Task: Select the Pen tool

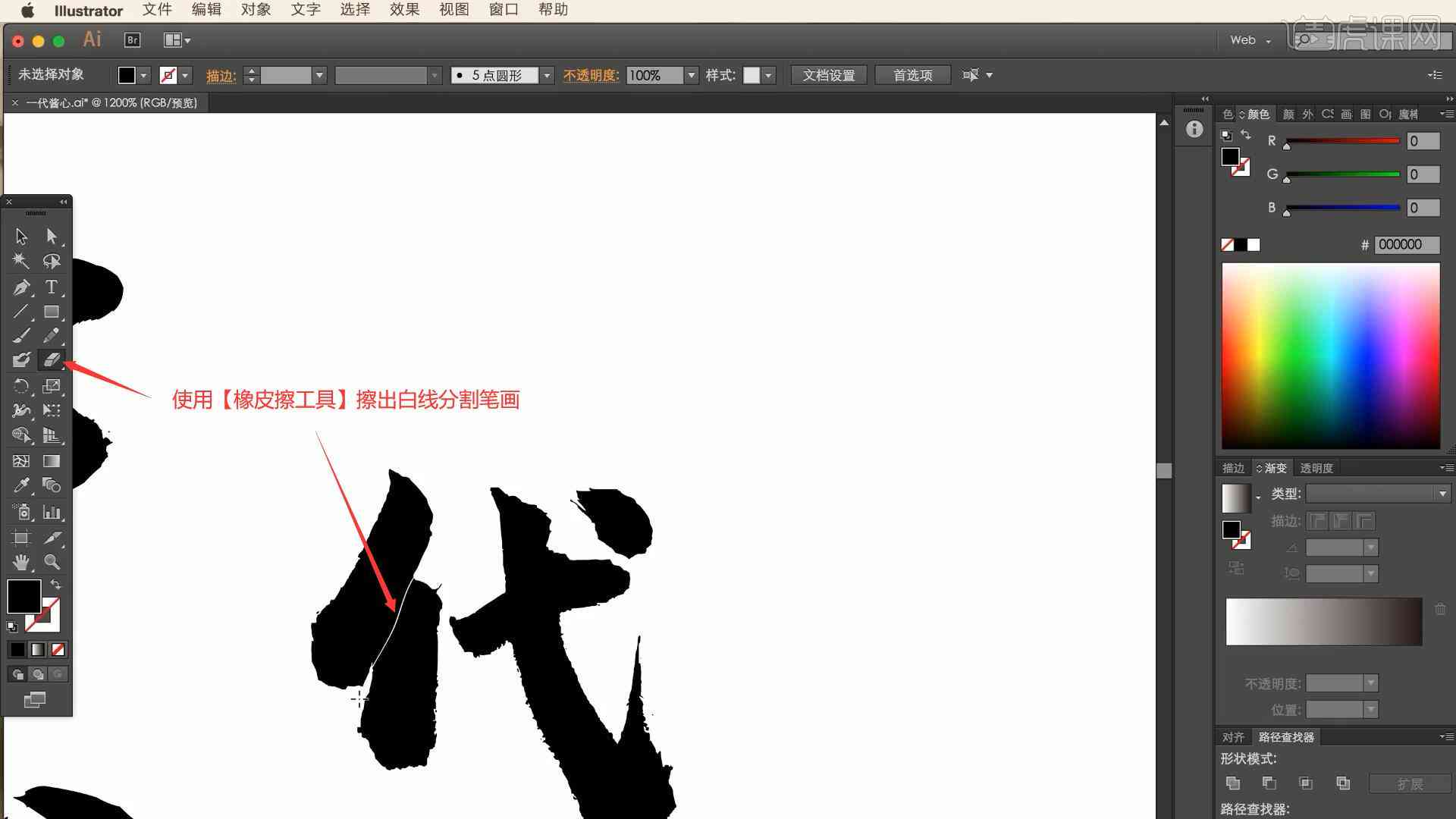Action: point(20,286)
